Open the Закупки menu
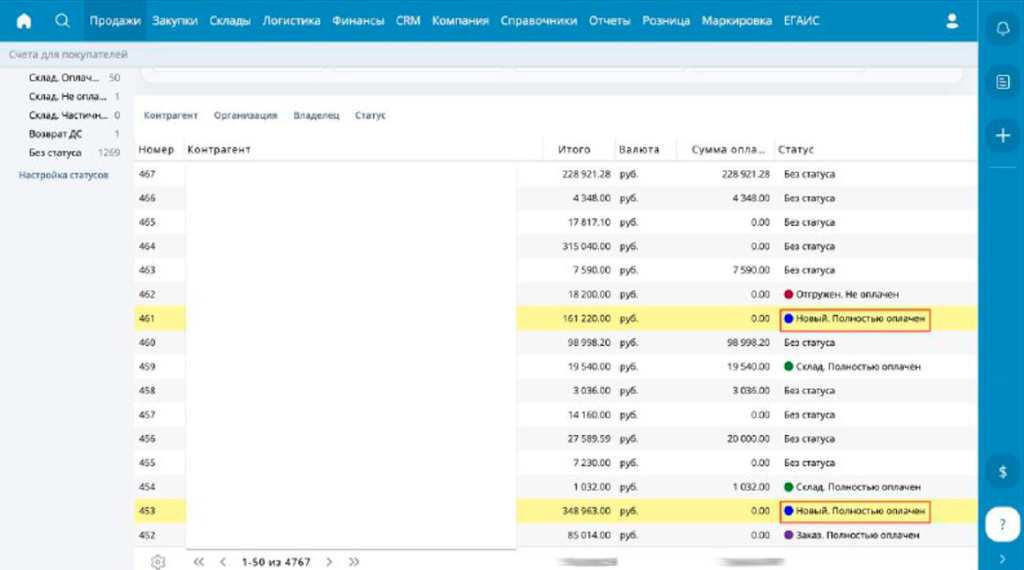The height and width of the screenshot is (570, 1024). (175, 21)
